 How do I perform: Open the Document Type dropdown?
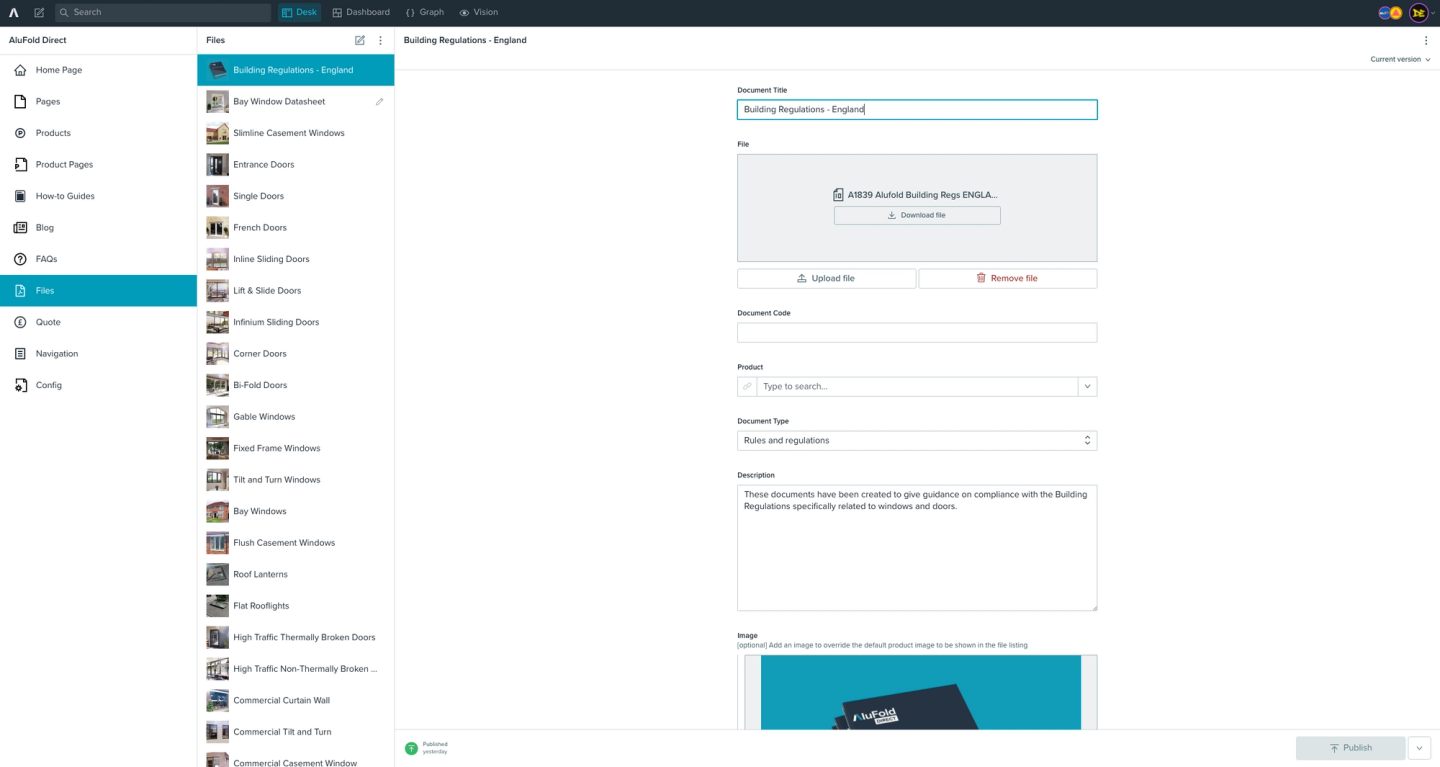coord(916,440)
